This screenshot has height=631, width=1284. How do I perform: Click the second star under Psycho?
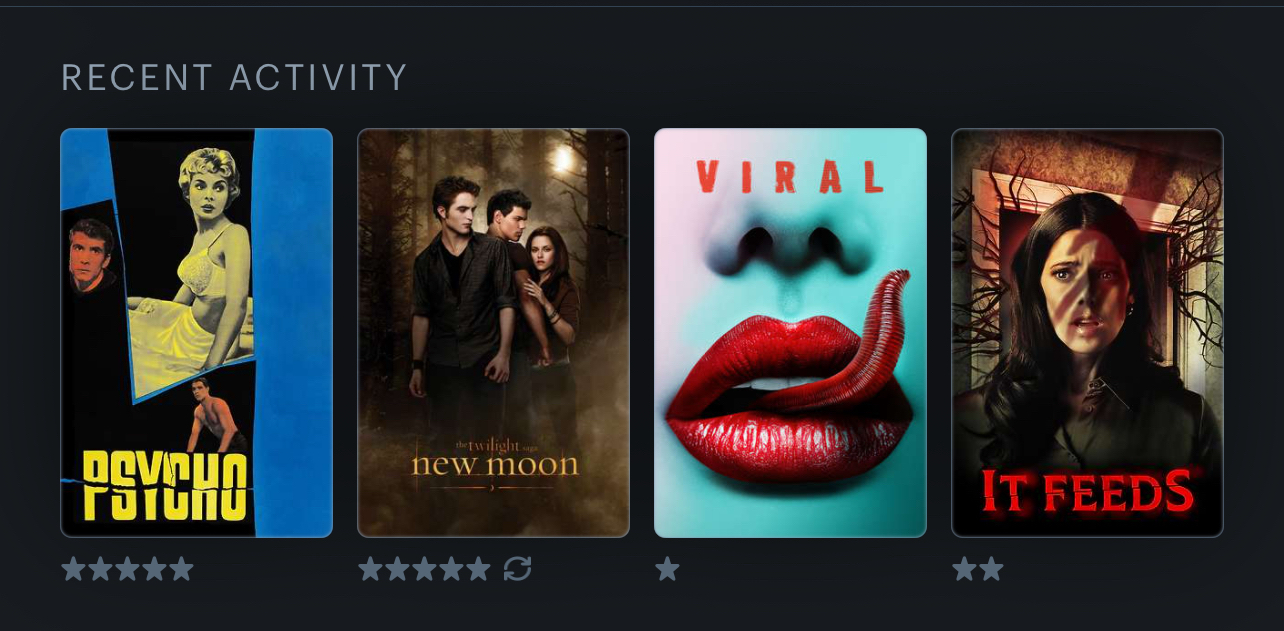click(x=100, y=569)
